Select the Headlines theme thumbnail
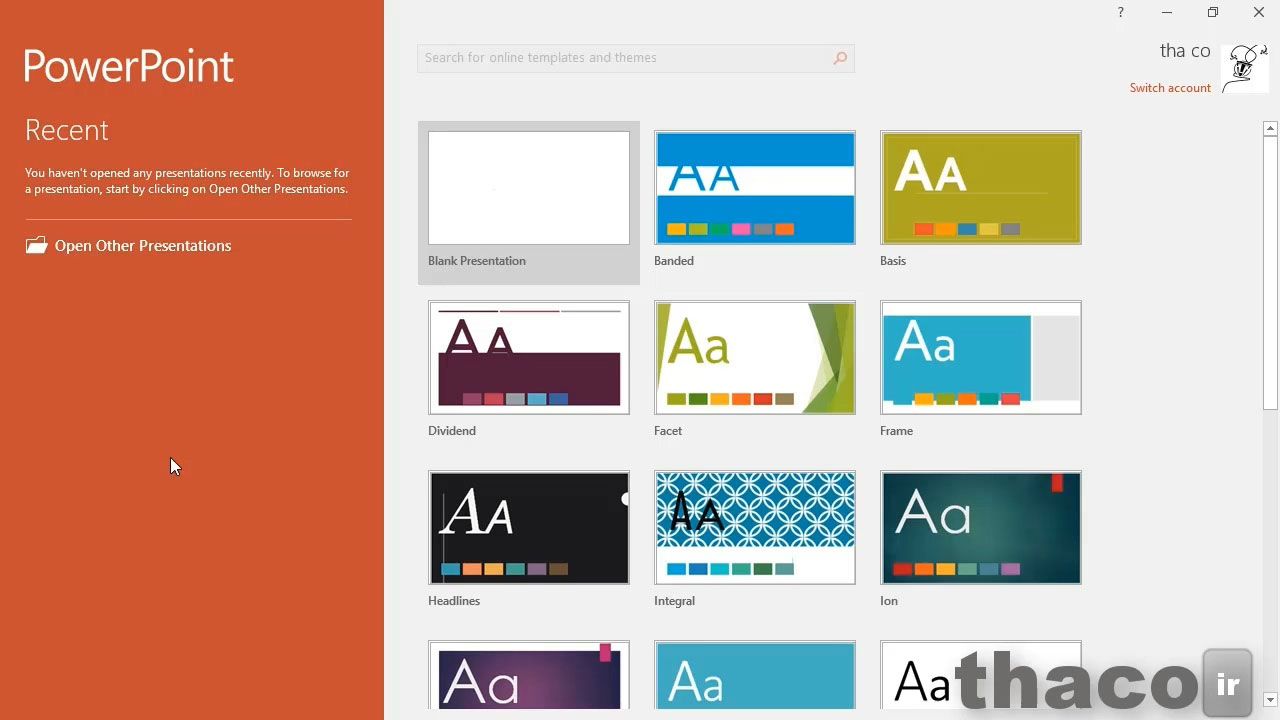 (529, 528)
